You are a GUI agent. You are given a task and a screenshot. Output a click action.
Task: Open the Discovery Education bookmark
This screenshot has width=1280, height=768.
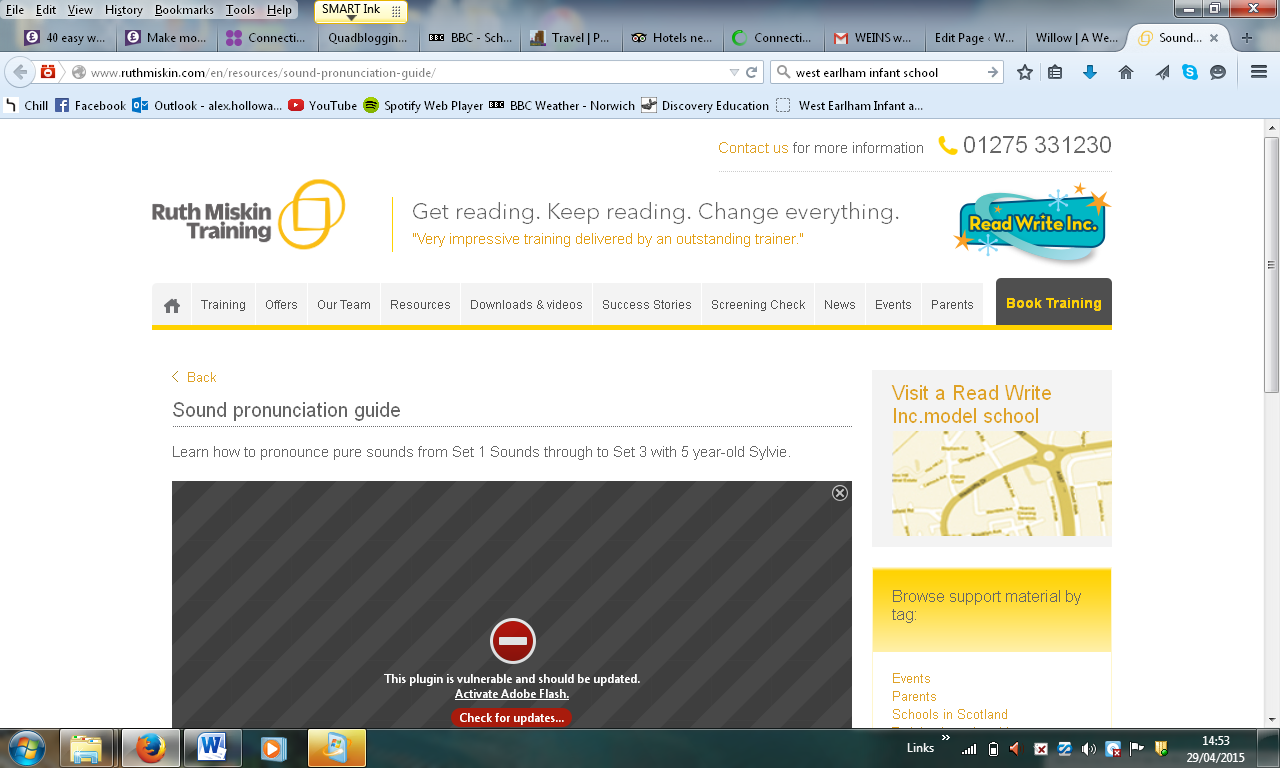[705, 105]
